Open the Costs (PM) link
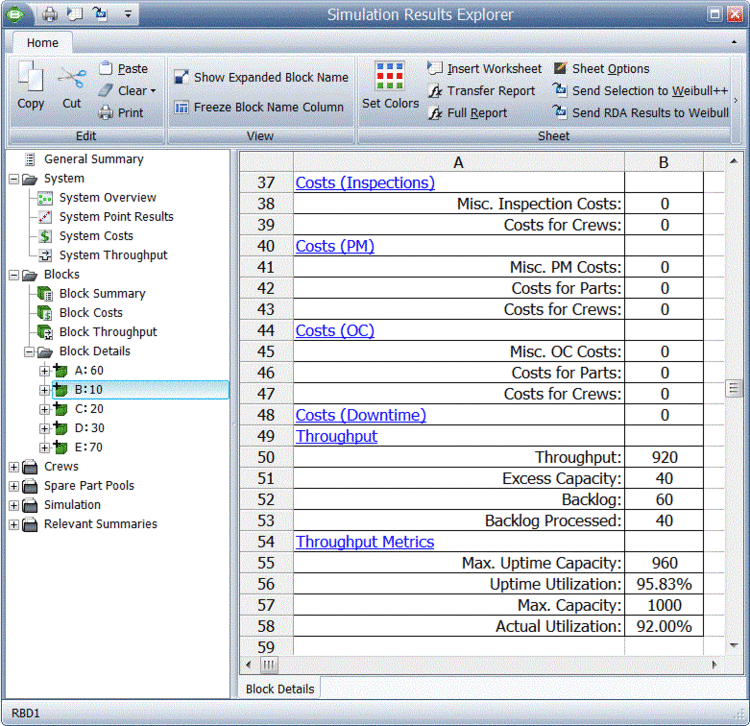This screenshot has height=726, width=750. [x=335, y=246]
